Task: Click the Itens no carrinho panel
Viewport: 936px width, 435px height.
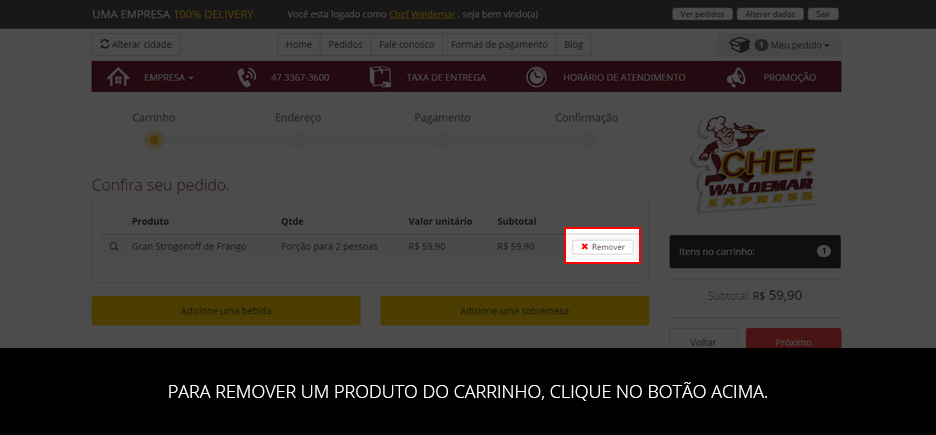Action: (755, 251)
